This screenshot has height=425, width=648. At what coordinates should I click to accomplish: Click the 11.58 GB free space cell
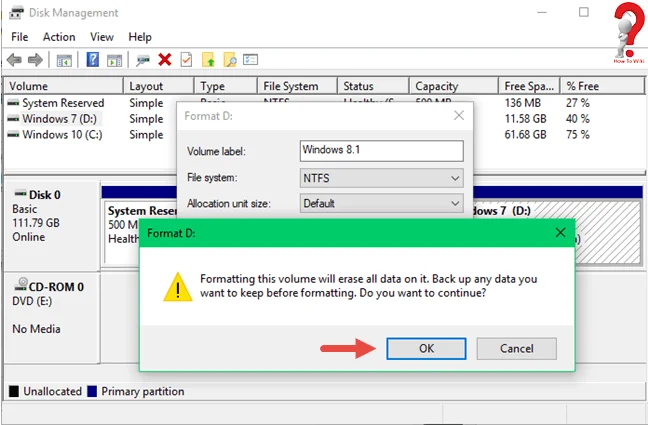pos(525,119)
